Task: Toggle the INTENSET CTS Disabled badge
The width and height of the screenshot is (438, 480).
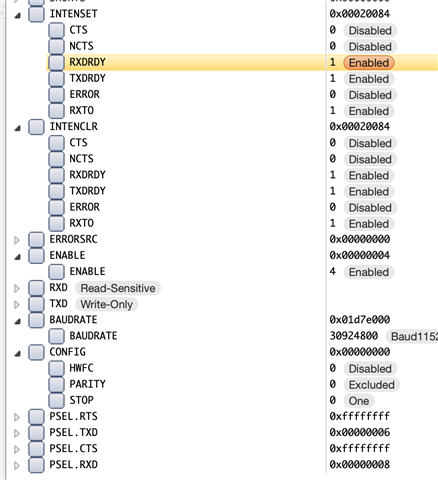Action: pos(370,31)
